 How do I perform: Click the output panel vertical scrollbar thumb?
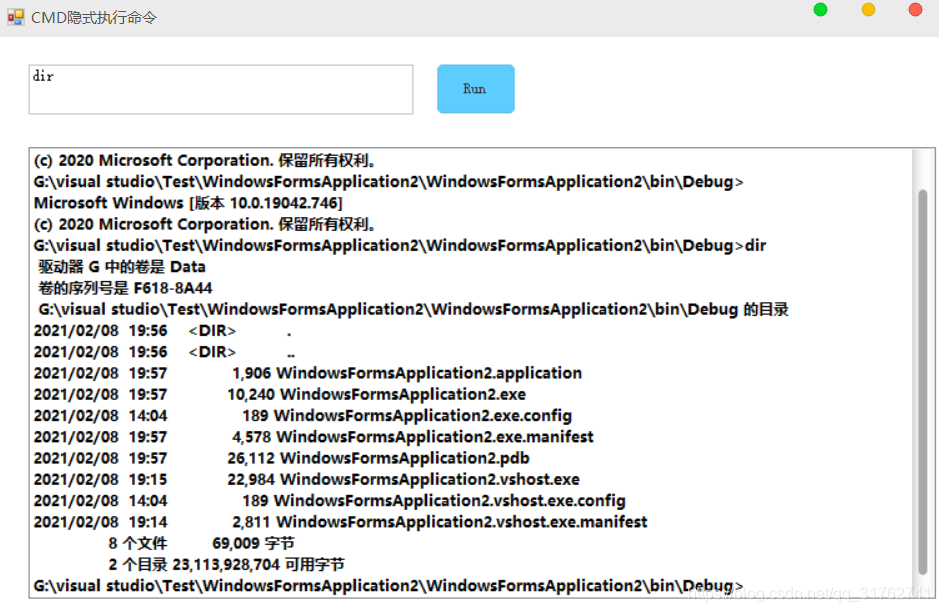coord(923,382)
